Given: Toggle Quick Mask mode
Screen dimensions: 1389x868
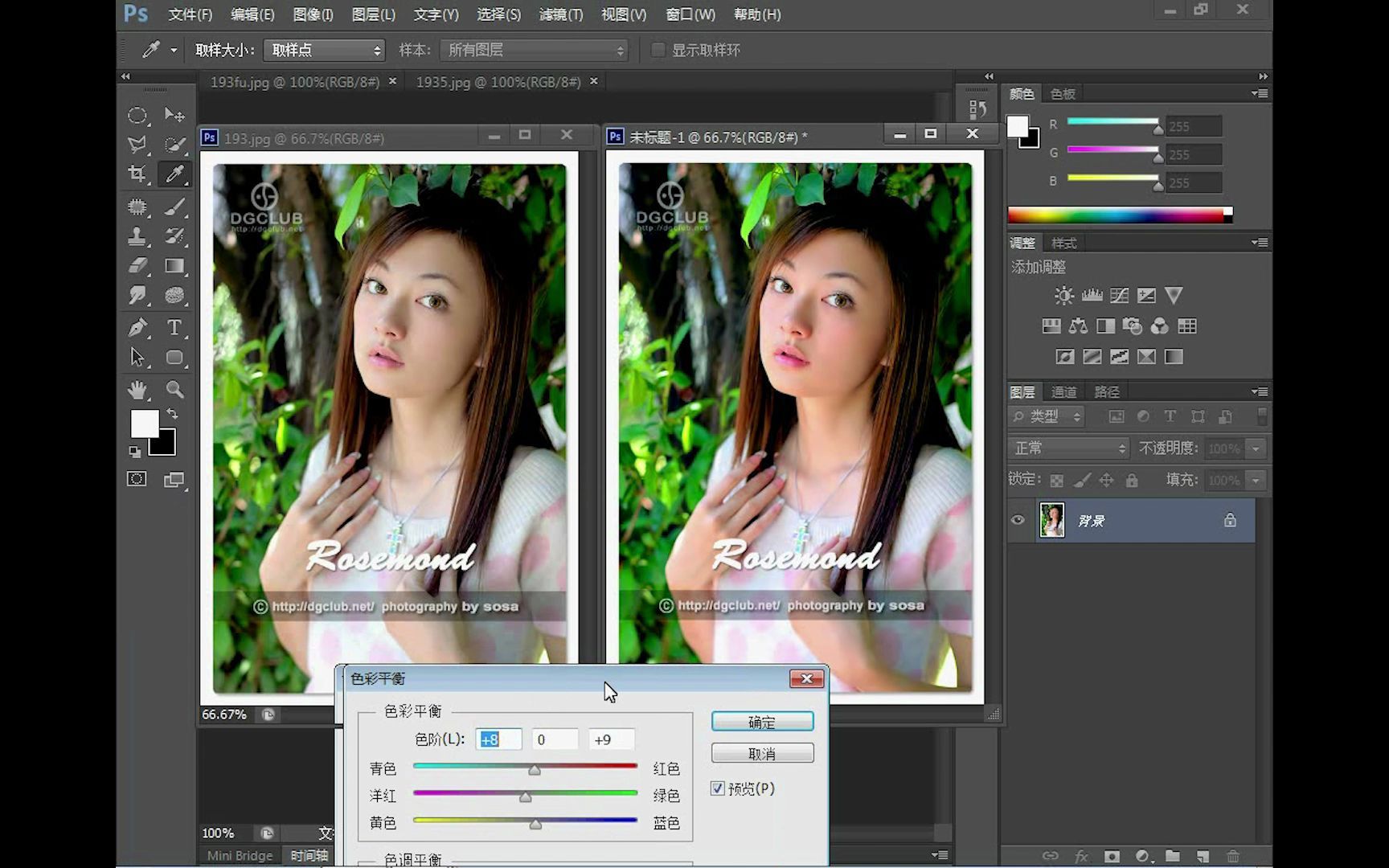Looking at the screenshot, I should (137, 480).
